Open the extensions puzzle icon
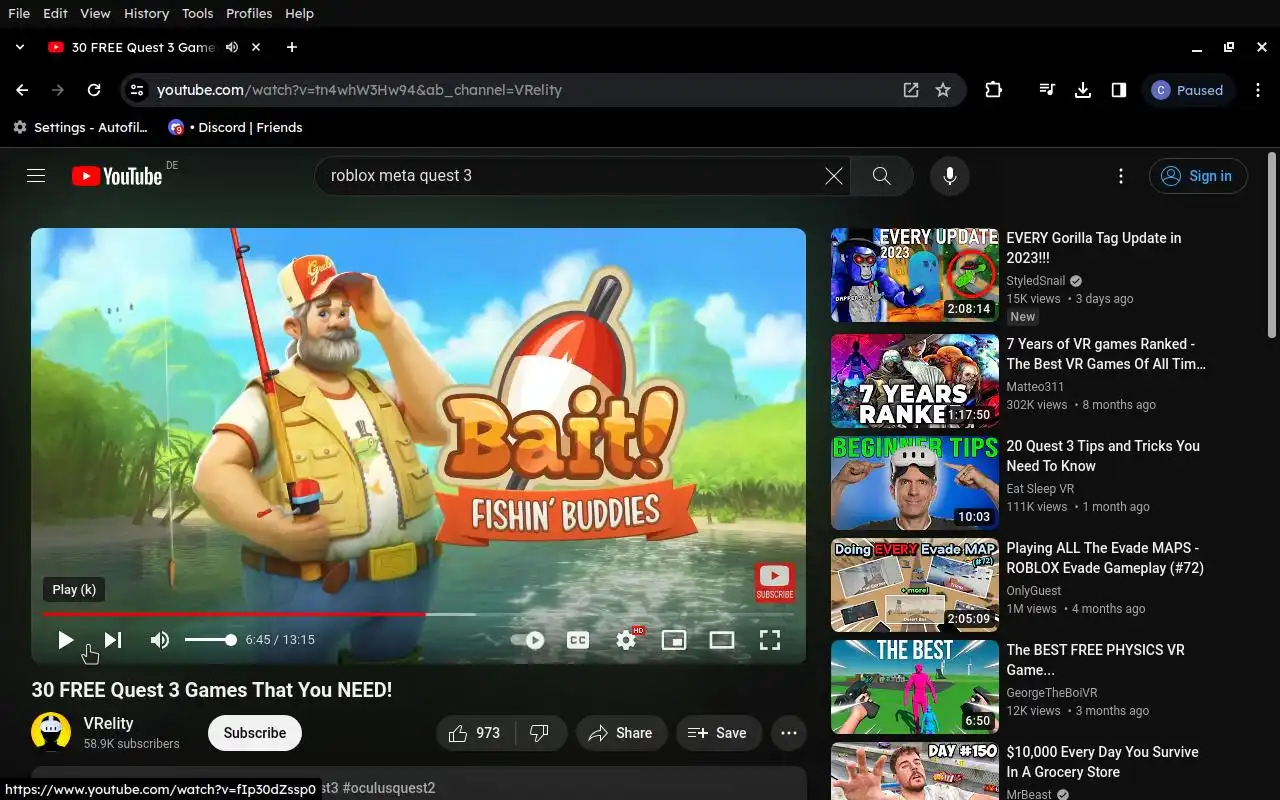The width and height of the screenshot is (1280, 800). [x=993, y=90]
